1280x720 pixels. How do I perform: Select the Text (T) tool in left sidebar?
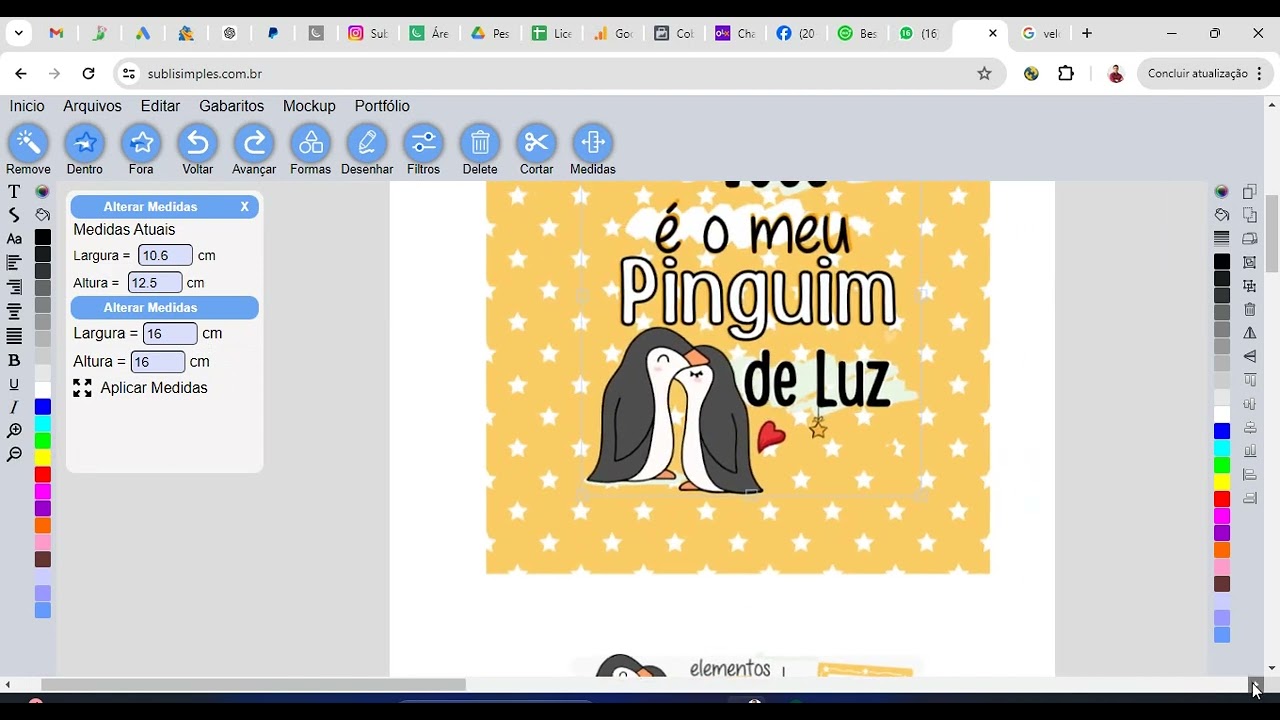pos(14,191)
